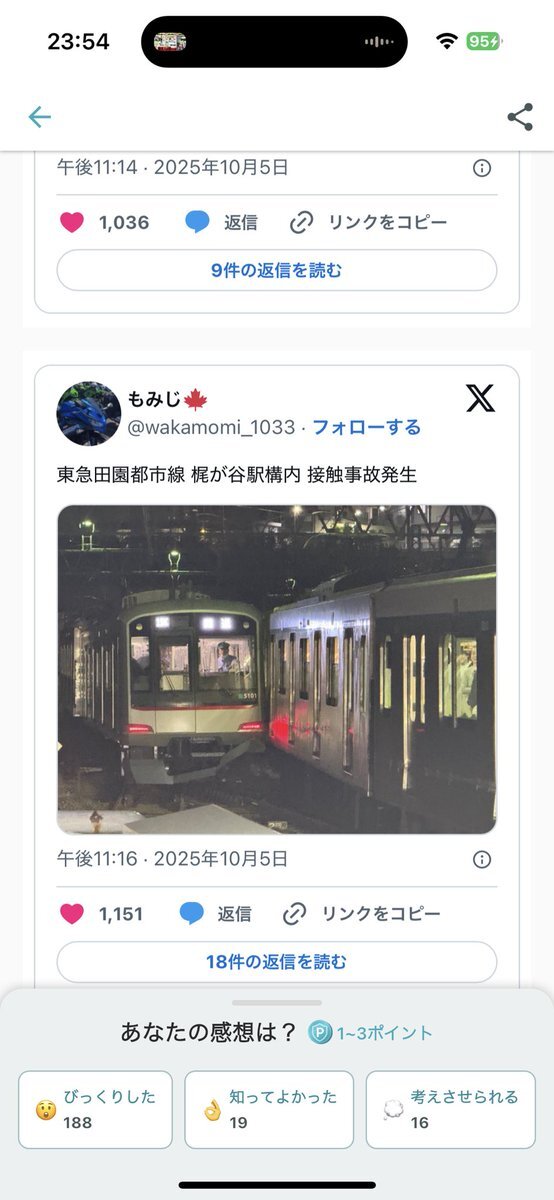The image size is (554, 1200).
Task: Tap the back arrow icon
Action: pos(39,117)
